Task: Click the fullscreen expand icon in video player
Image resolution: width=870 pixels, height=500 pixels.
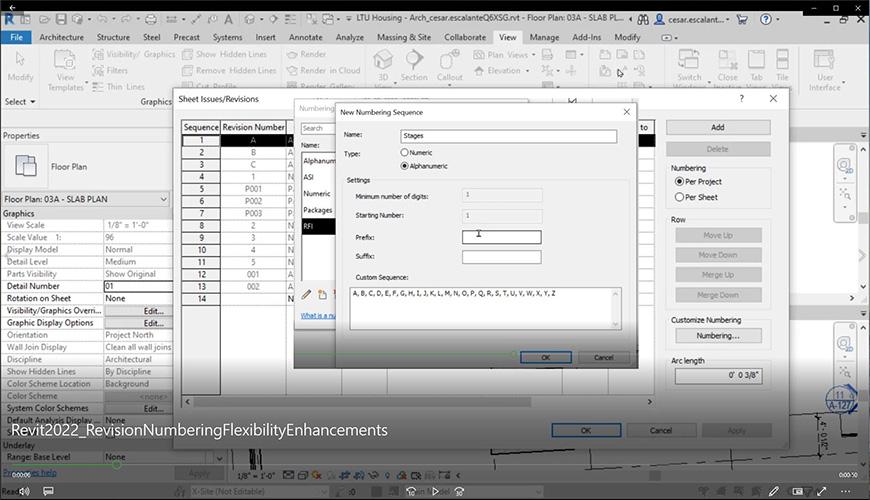Action: click(822, 491)
